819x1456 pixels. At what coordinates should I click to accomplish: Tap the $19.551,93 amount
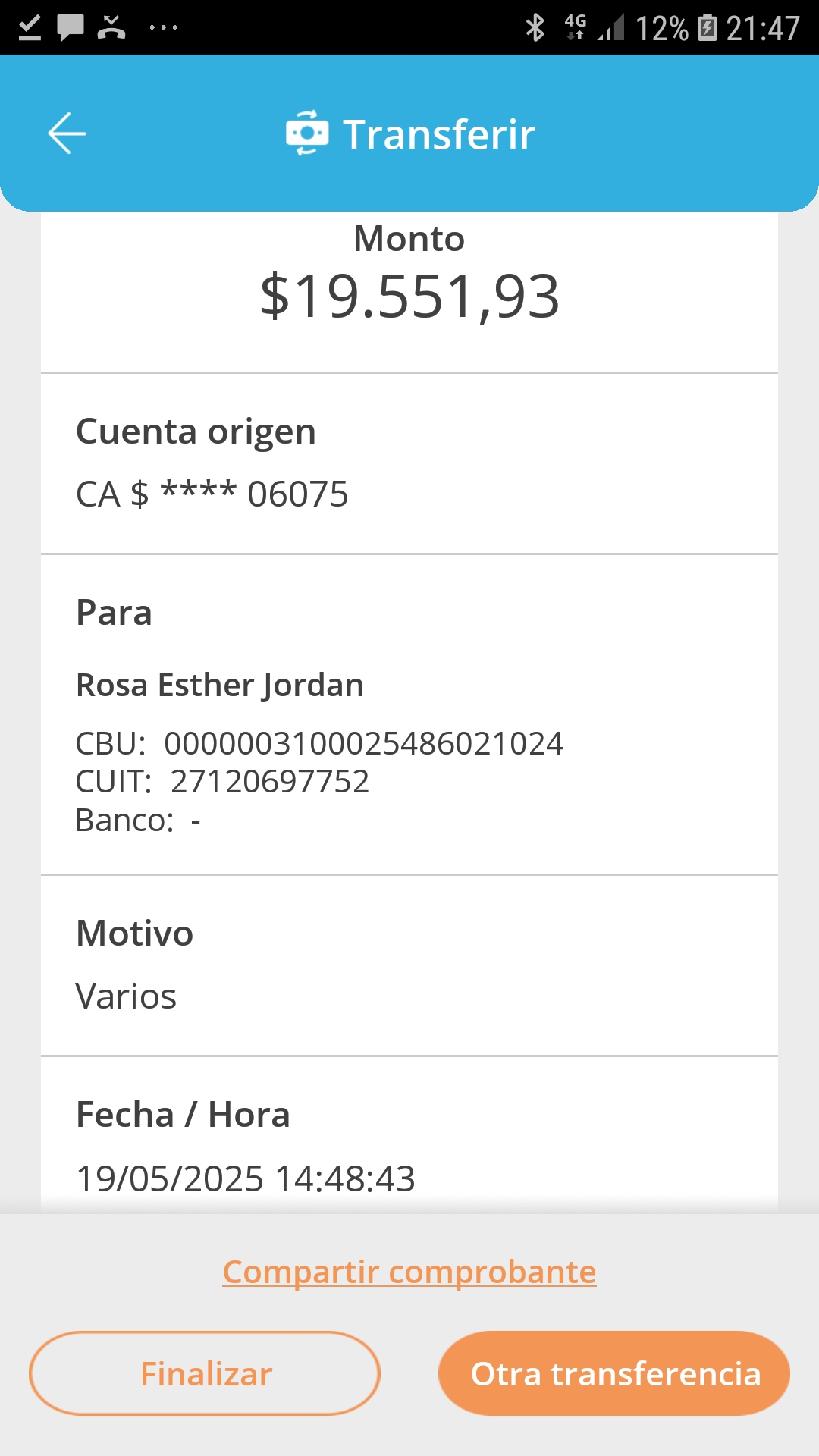(409, 297)
